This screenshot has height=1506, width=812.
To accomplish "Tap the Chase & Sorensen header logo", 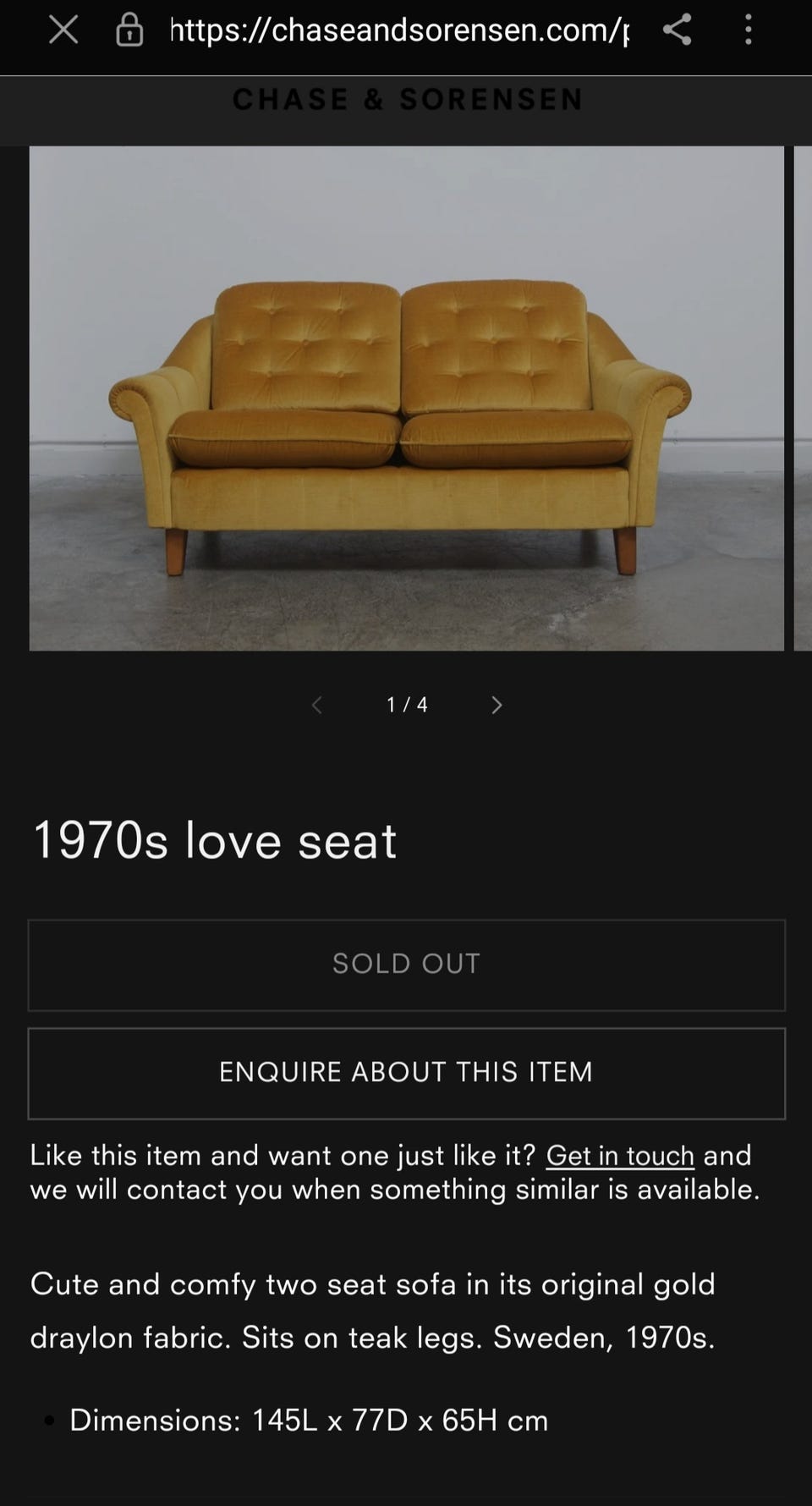I will tap(407, 100).
